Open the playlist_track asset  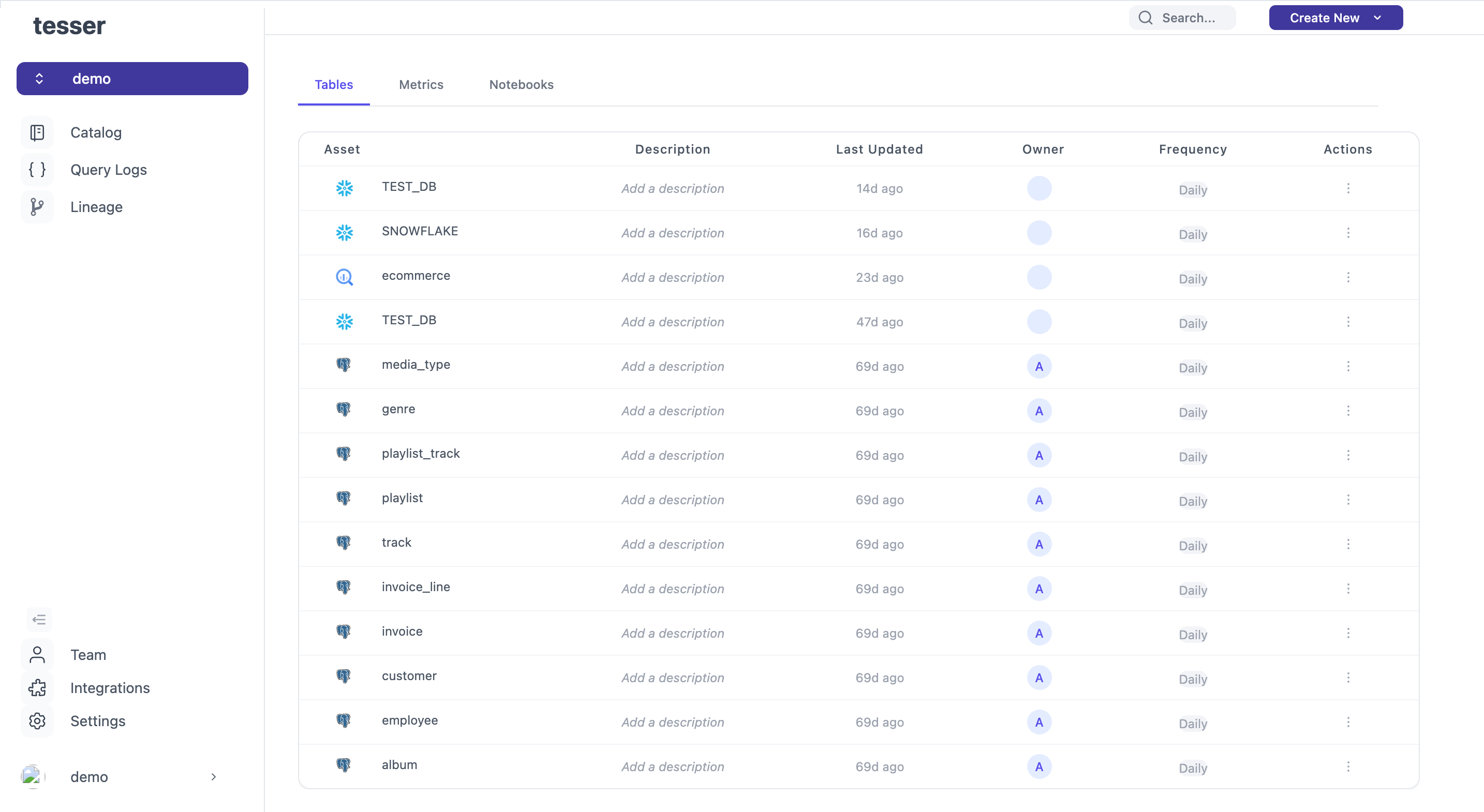[421, 453]
